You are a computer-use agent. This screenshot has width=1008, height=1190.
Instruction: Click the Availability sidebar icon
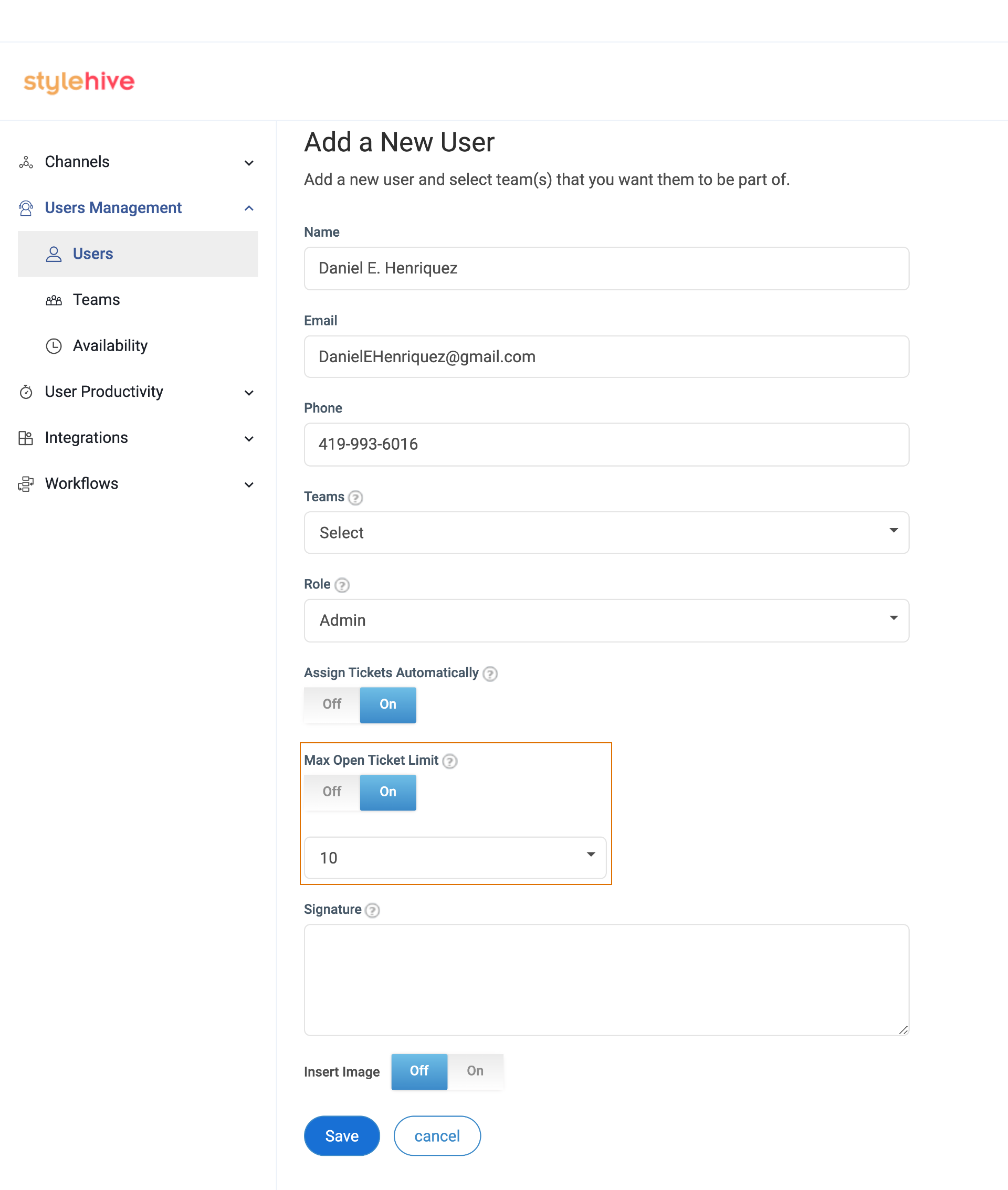tap(54, 345)
